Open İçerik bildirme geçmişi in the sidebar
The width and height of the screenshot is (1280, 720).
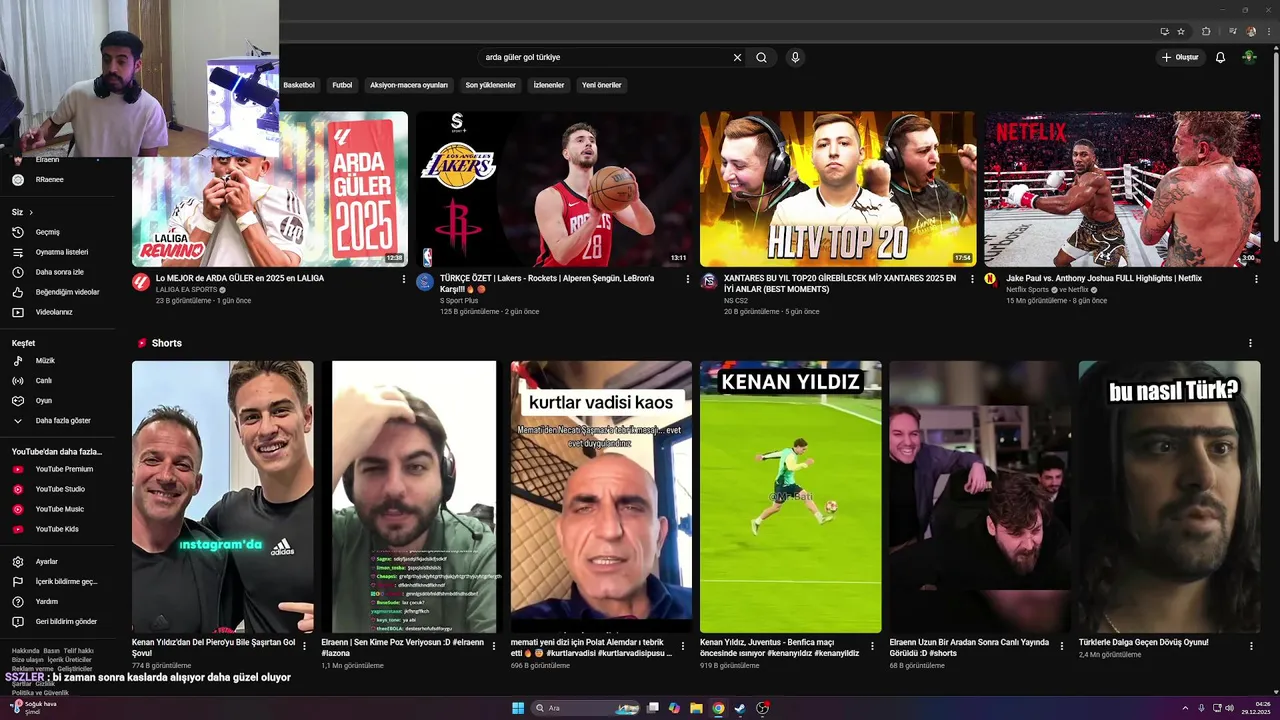coord(60,582)
